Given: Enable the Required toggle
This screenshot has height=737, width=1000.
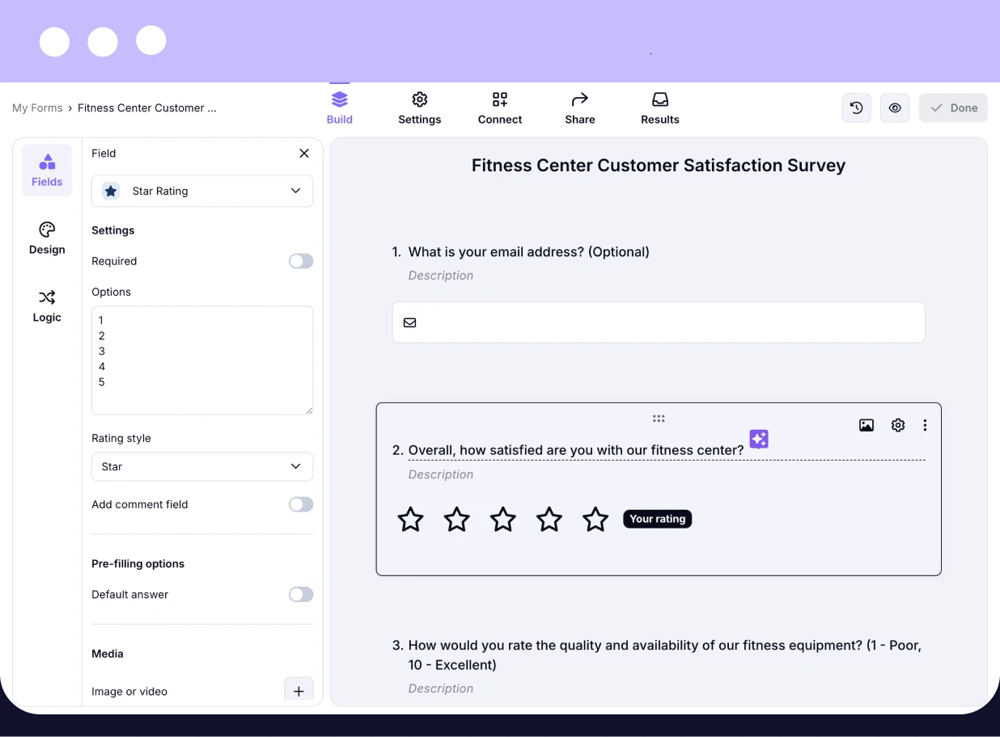Looking at the screenshot, I should (x=300, y=260).
